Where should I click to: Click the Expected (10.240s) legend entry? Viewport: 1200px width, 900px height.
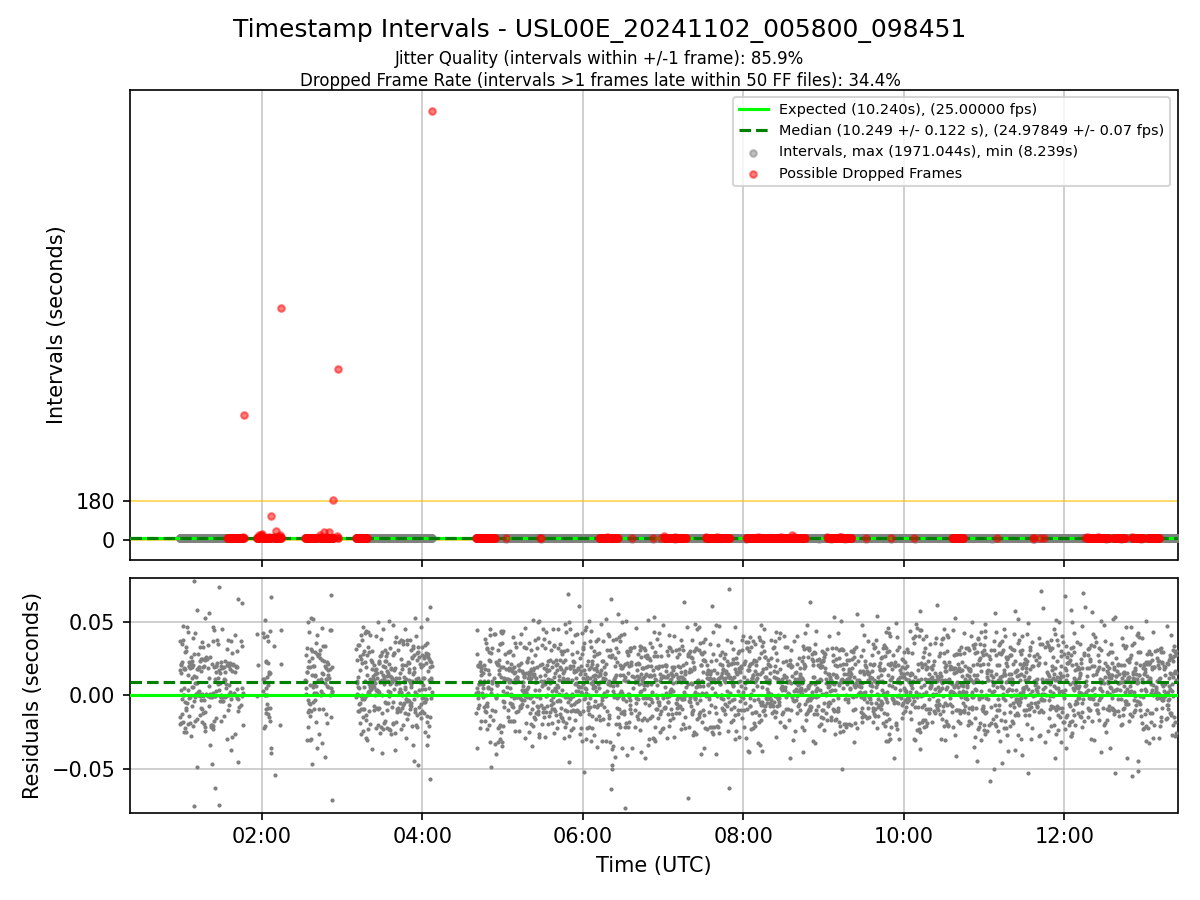[x=907, y=109]
